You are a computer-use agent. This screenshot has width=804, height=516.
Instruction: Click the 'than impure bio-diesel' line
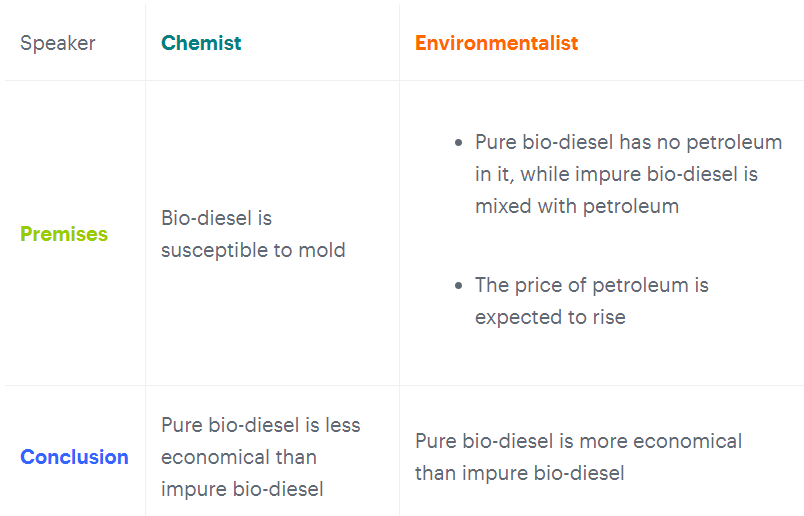(519, 473)
